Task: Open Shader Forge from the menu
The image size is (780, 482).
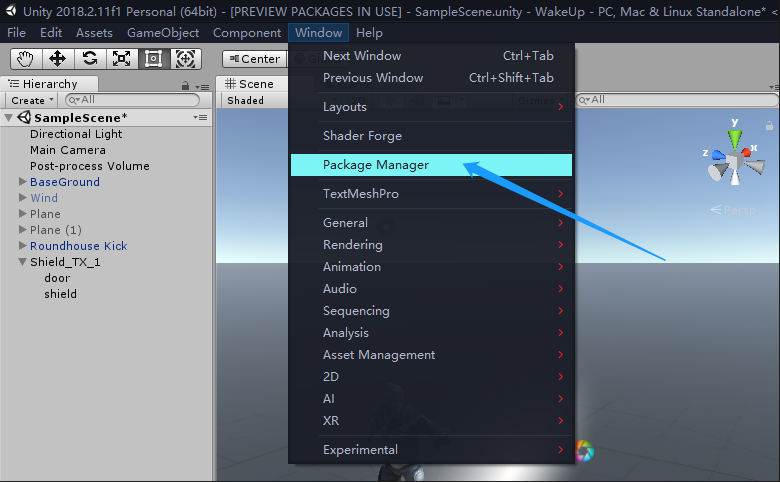Action: point(431,135)
